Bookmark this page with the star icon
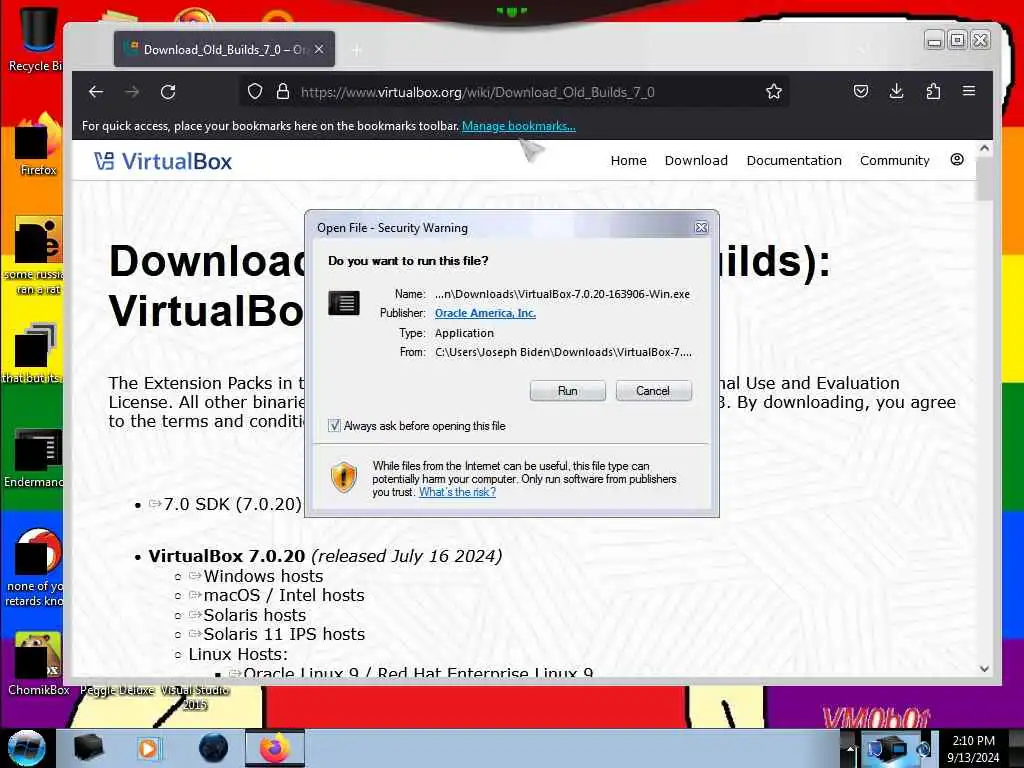This screenshot has width=1024, height=768. click(774, 91)
